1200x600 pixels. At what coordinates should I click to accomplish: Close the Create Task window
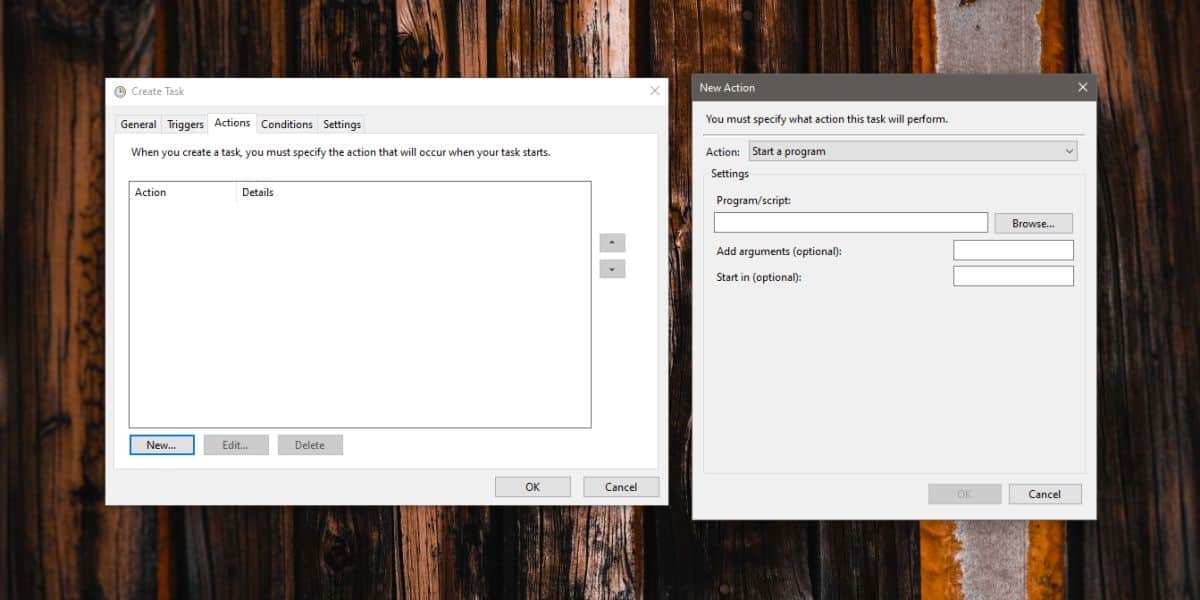coord(655,91)
